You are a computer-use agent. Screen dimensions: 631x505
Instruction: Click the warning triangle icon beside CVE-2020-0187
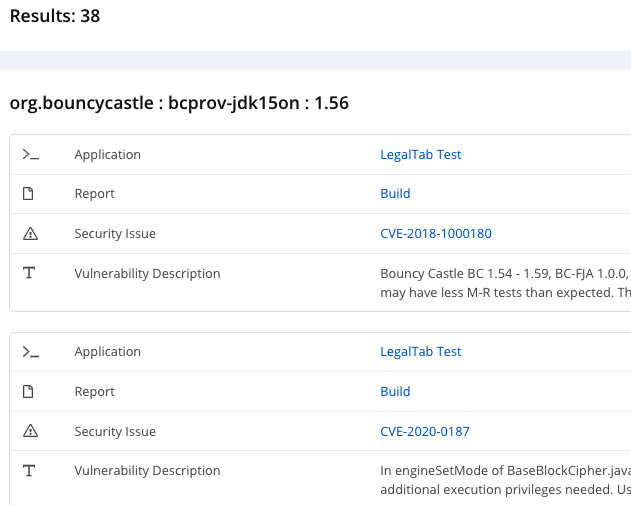[30, 432]
